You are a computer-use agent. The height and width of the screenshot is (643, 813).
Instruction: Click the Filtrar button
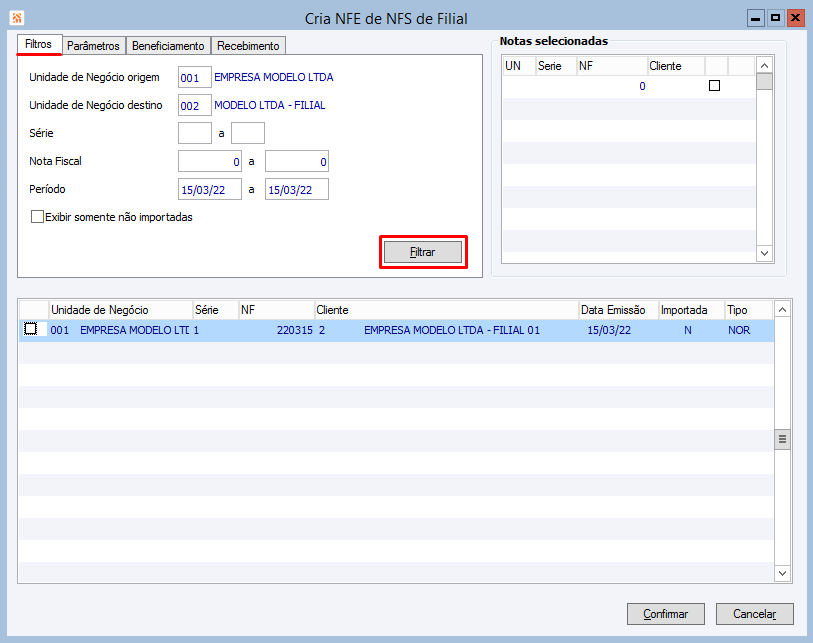[423, 252]
